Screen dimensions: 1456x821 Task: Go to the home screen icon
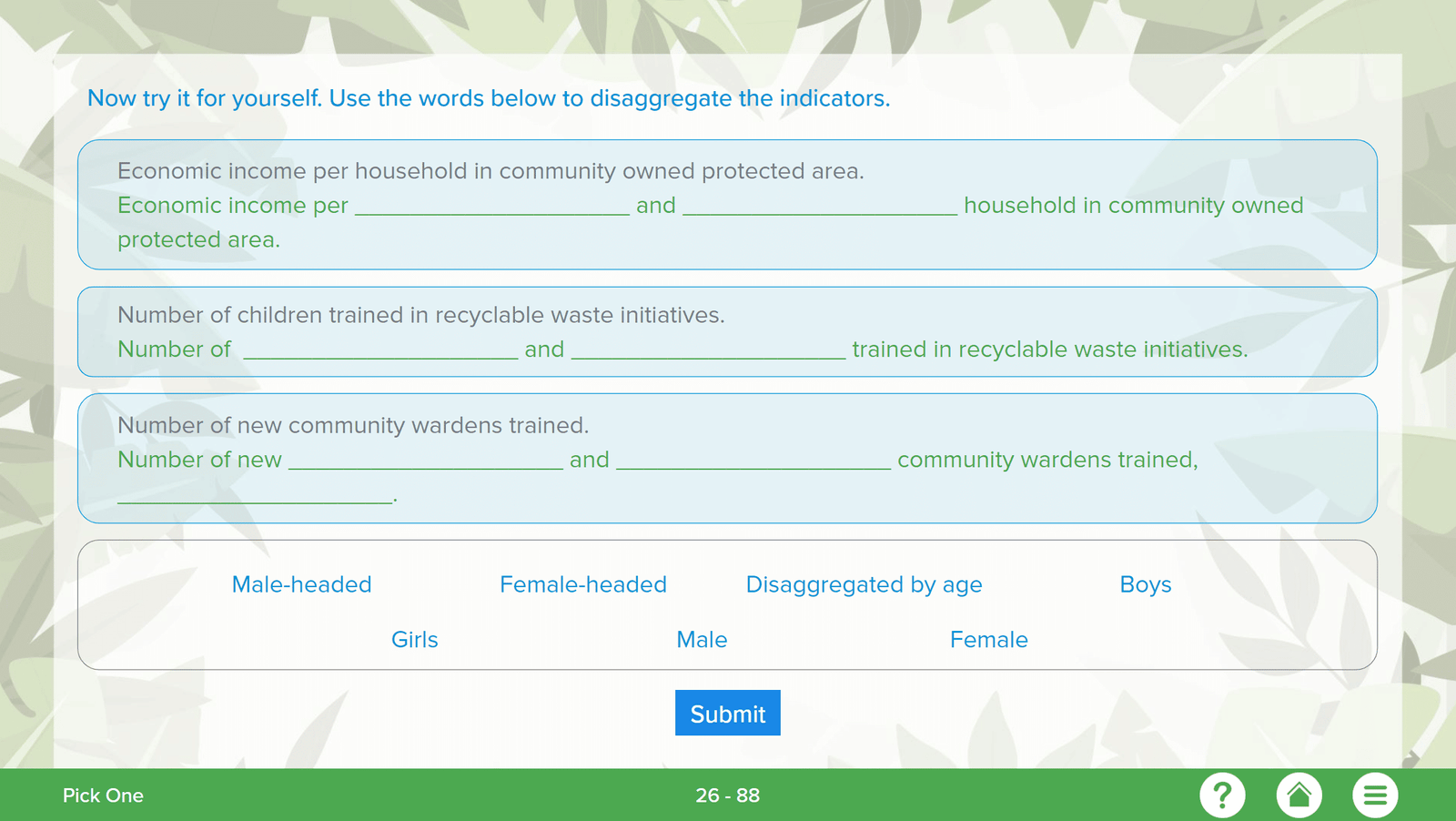click(x=1299, y=795)
